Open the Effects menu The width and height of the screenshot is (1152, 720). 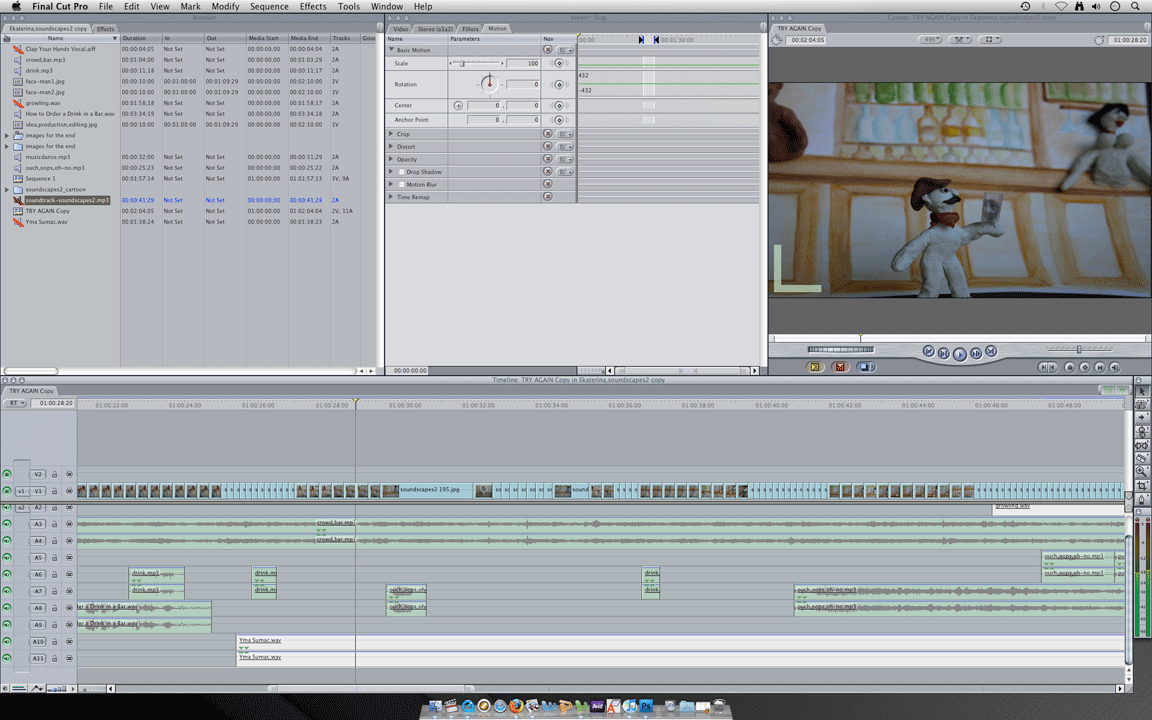(313, 6)
